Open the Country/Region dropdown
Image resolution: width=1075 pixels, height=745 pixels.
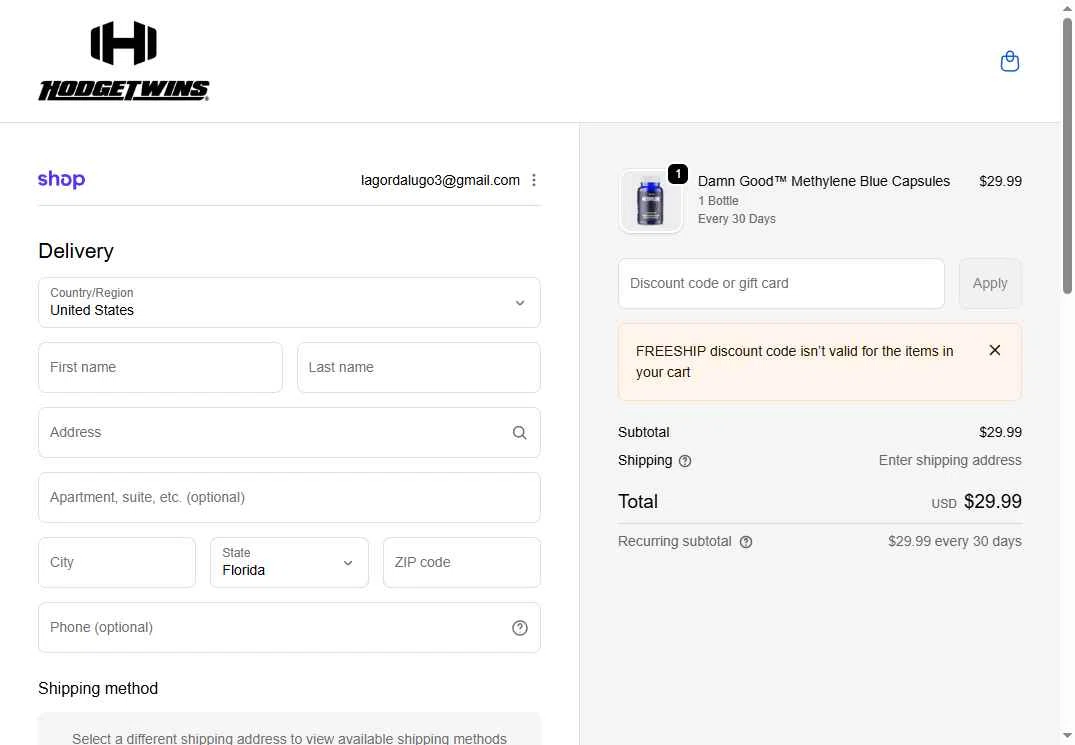tap(289, 302)
